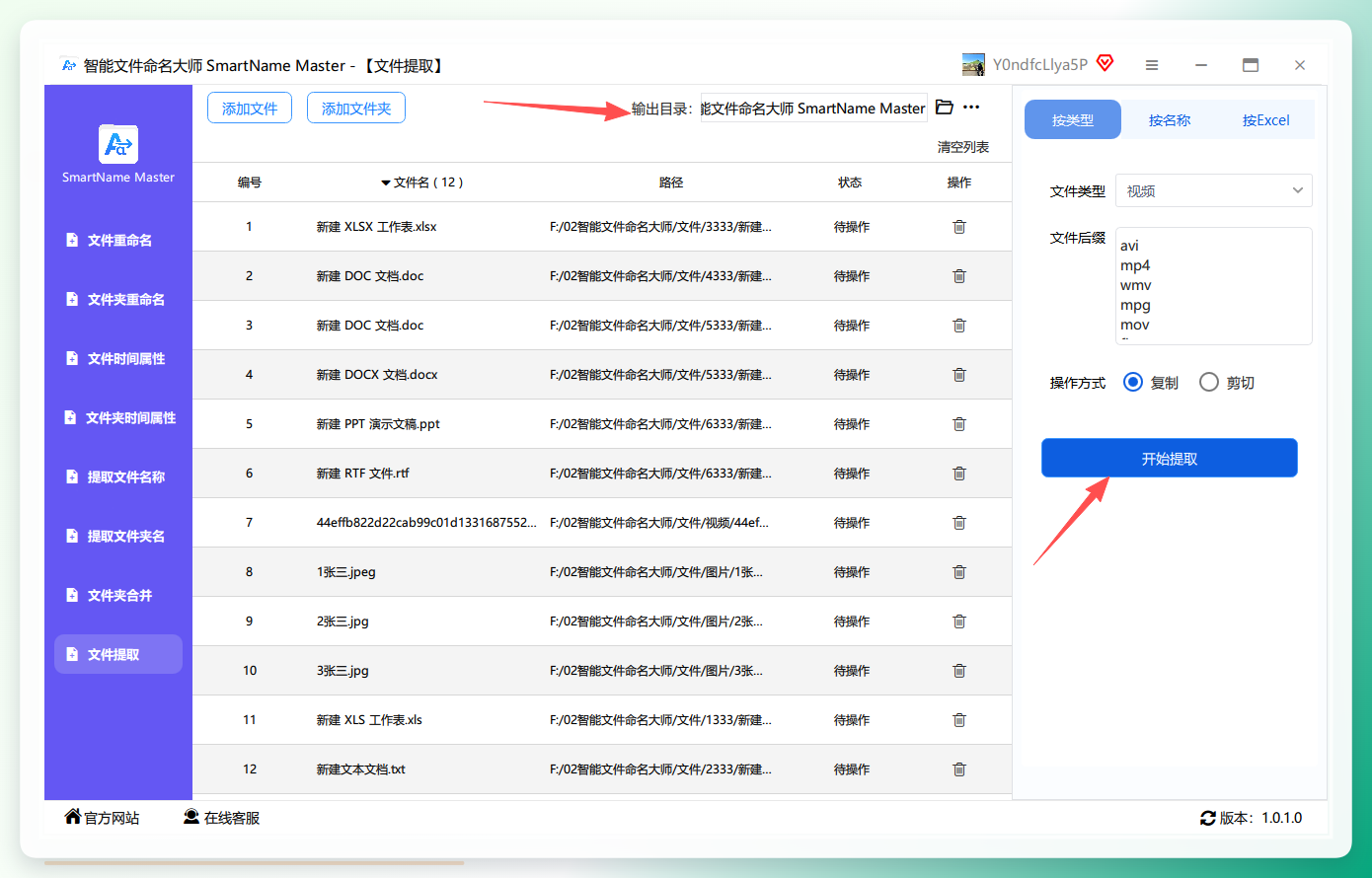
Task: Go to 文件时间属性 in sidebar
Action: pos(118,358)
